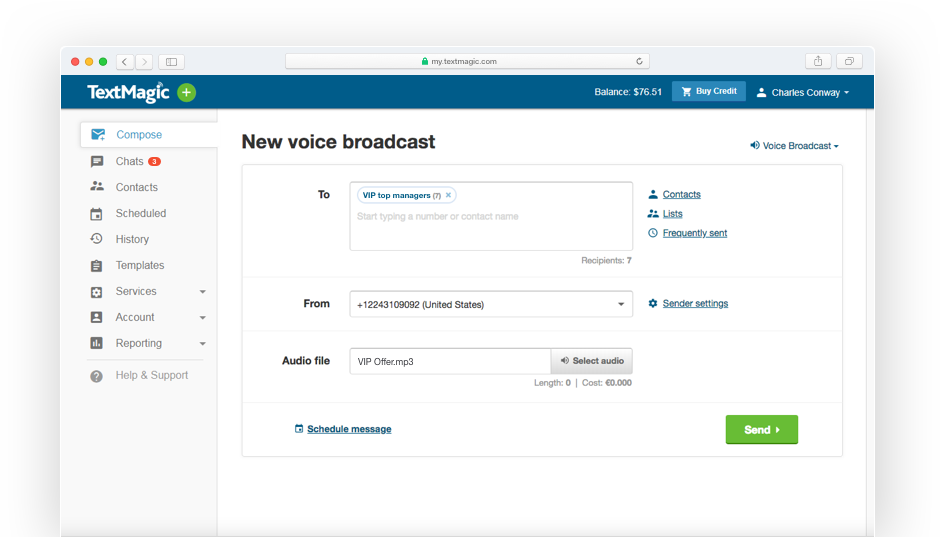Screen dimensions: 940x537
Task: Click the calendar icon beside Schedule message
Action: pyautogui.click(x=299, y=429)
